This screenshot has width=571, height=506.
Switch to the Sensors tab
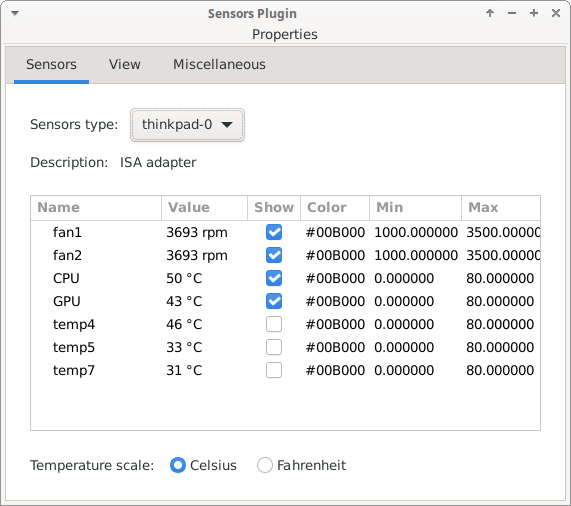click(x=51, y=64)
